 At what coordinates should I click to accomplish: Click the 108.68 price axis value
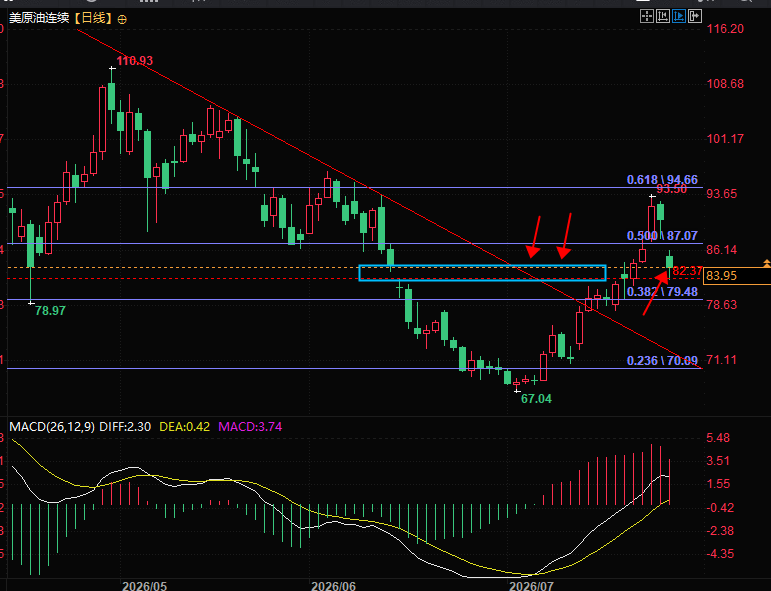725,84
